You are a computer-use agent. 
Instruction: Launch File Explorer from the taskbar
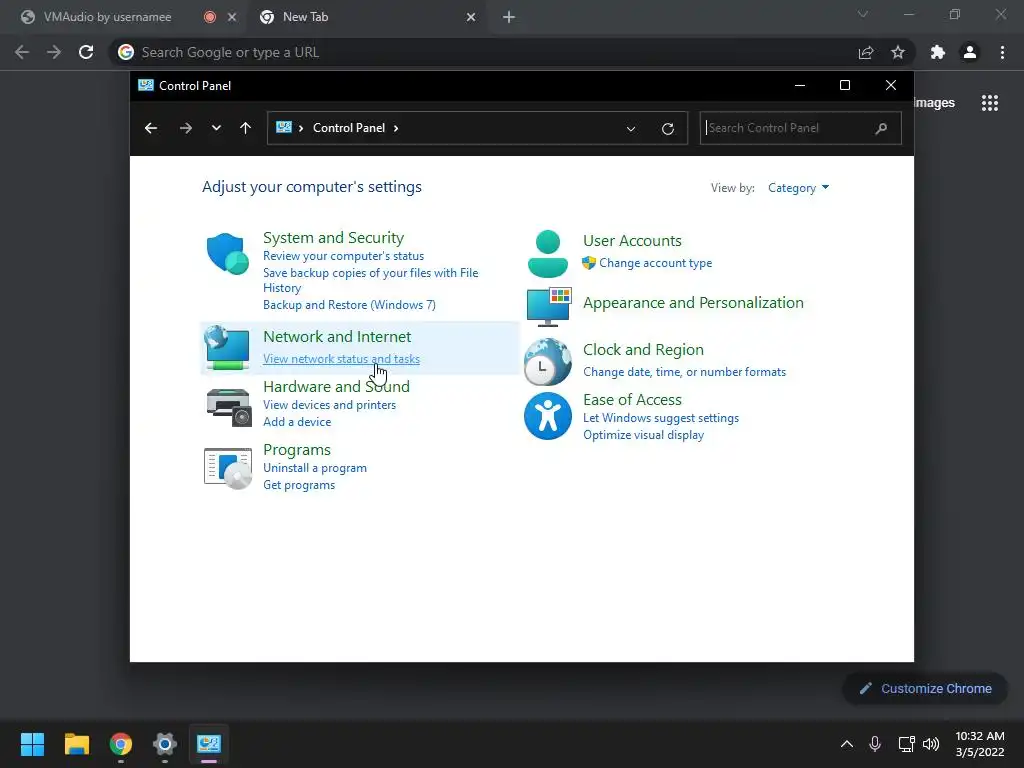76,744
